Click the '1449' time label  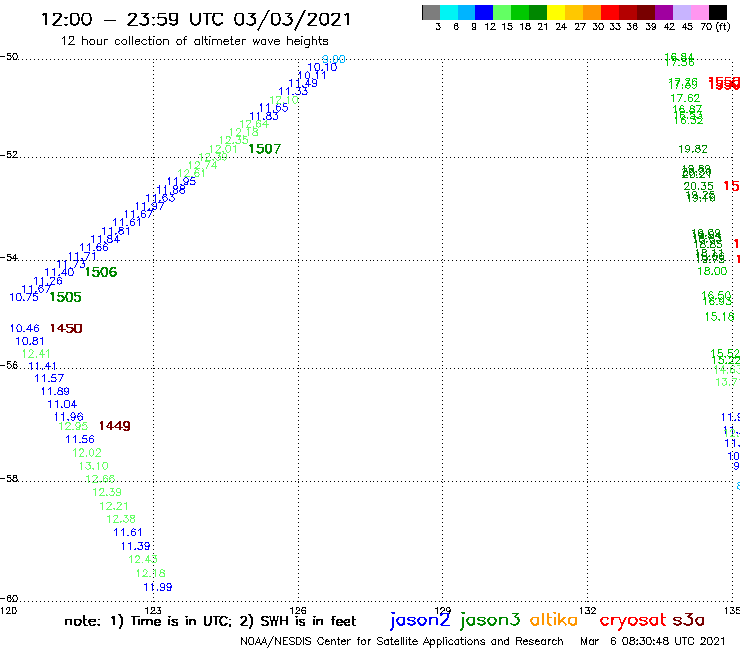(114, 426)
